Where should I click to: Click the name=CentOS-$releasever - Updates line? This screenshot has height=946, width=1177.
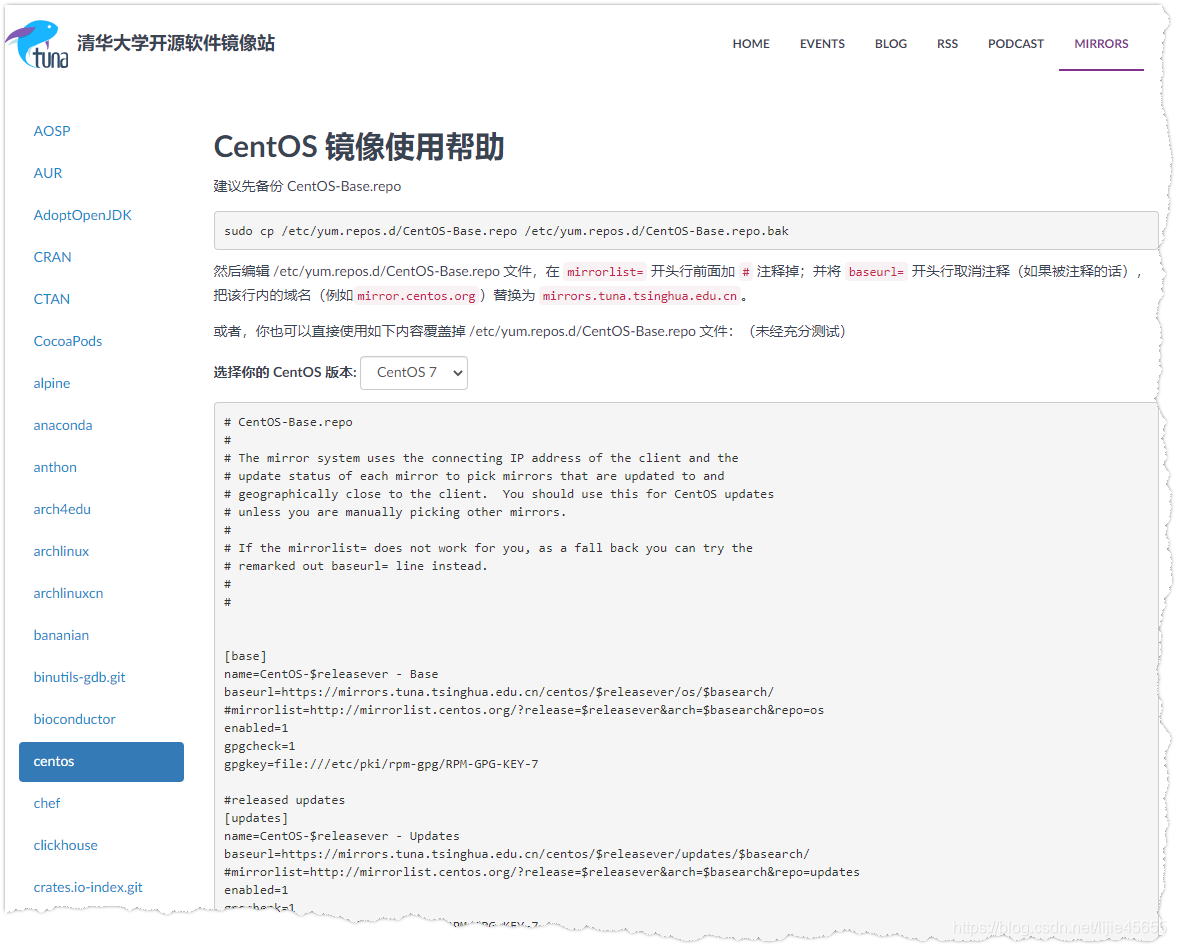coord(342,836)
